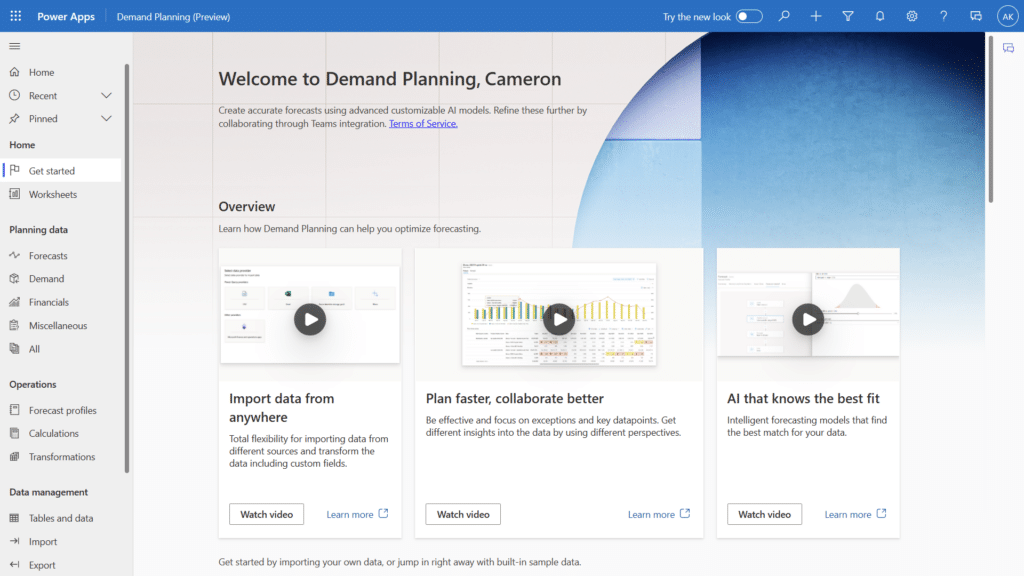Open Learn more link on Import data card
Screen dimensions: 1024x576
(x=357, y=514)
